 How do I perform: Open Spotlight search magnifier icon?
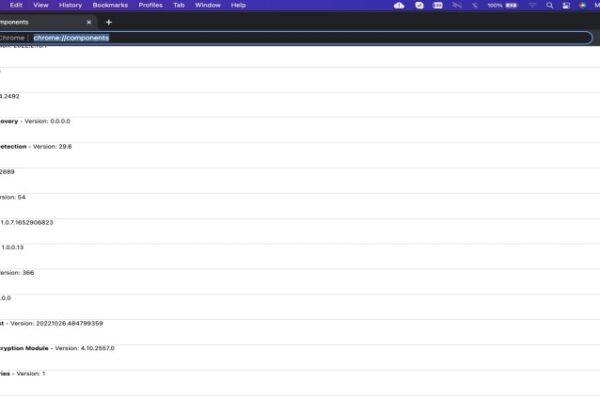point(549,5)
